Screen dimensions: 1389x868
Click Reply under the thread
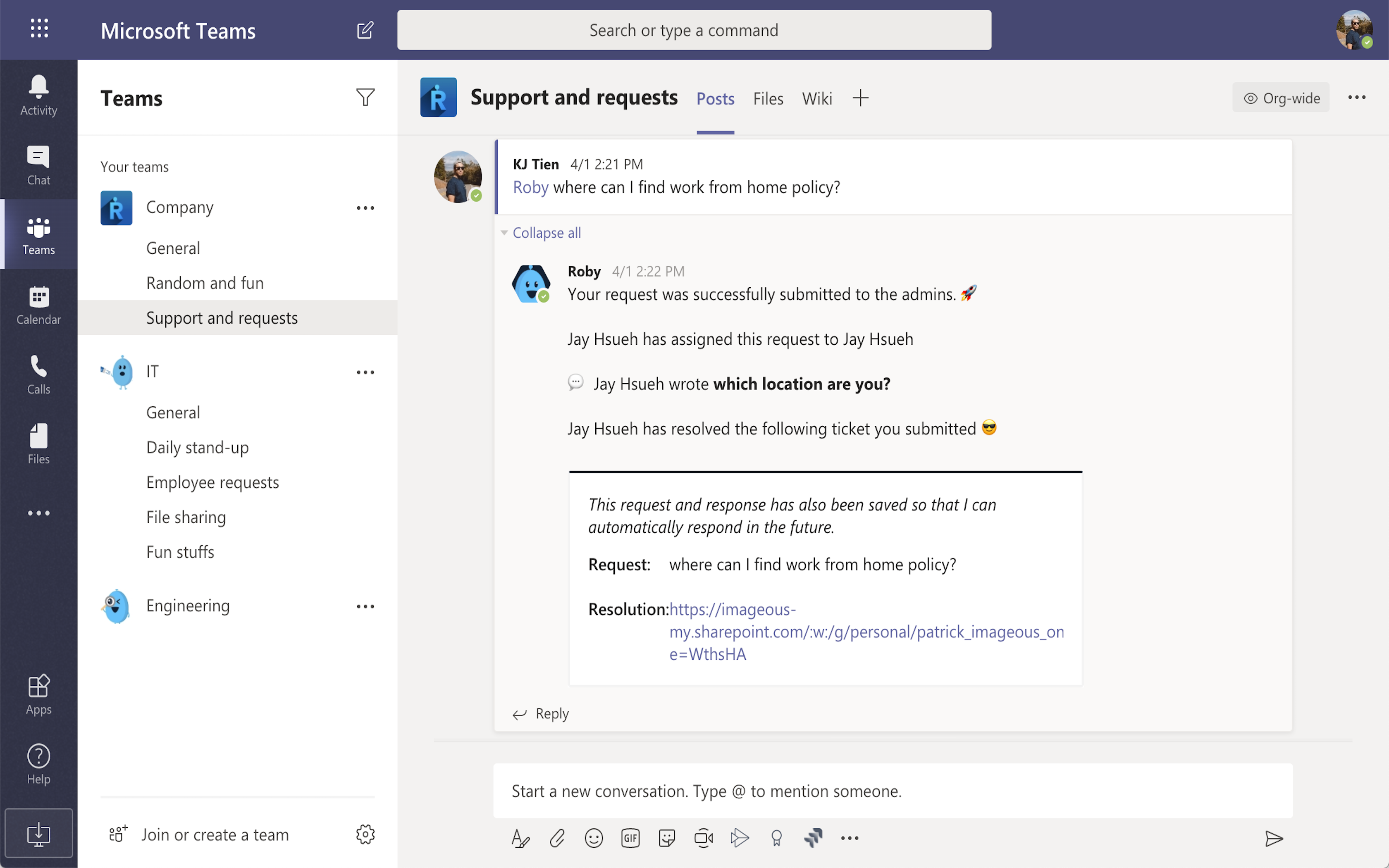(x=541, y=713)
